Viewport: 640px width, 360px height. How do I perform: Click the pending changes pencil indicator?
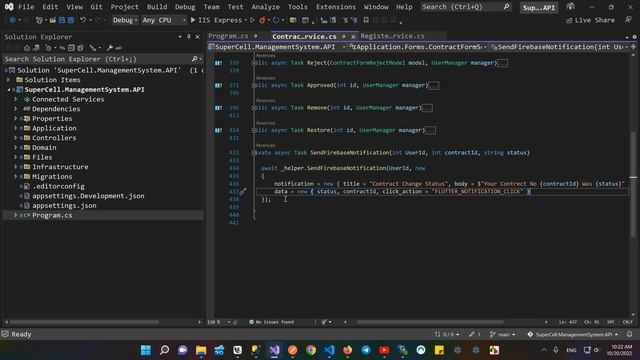[474, 334]
